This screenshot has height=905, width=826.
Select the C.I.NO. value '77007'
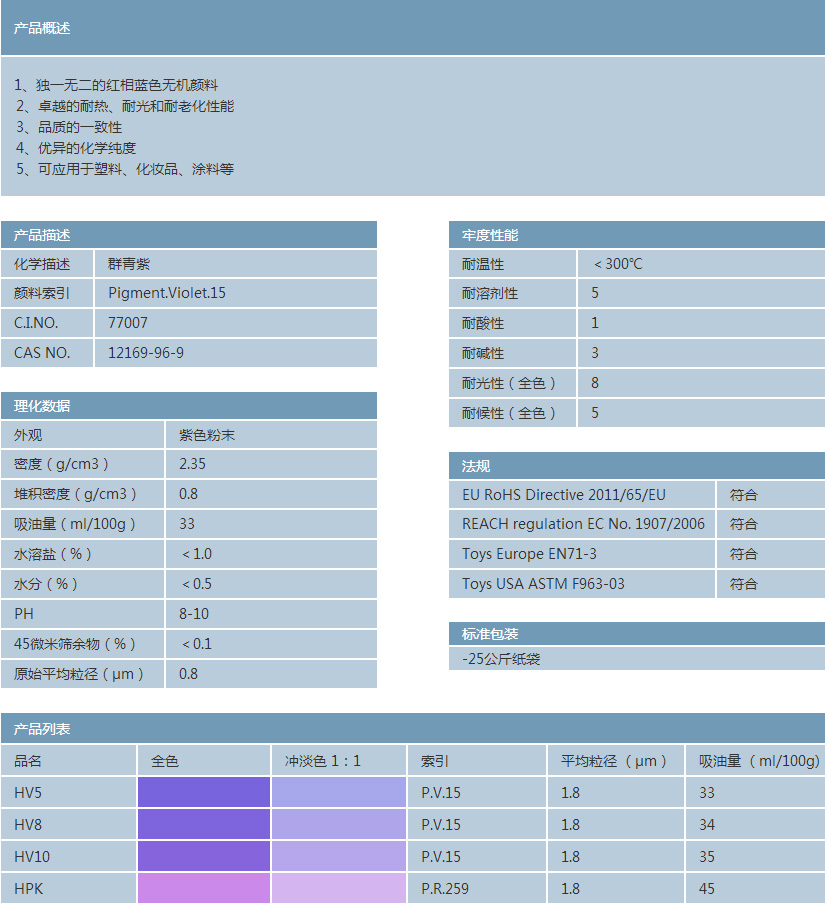click(x=128, y=323)
